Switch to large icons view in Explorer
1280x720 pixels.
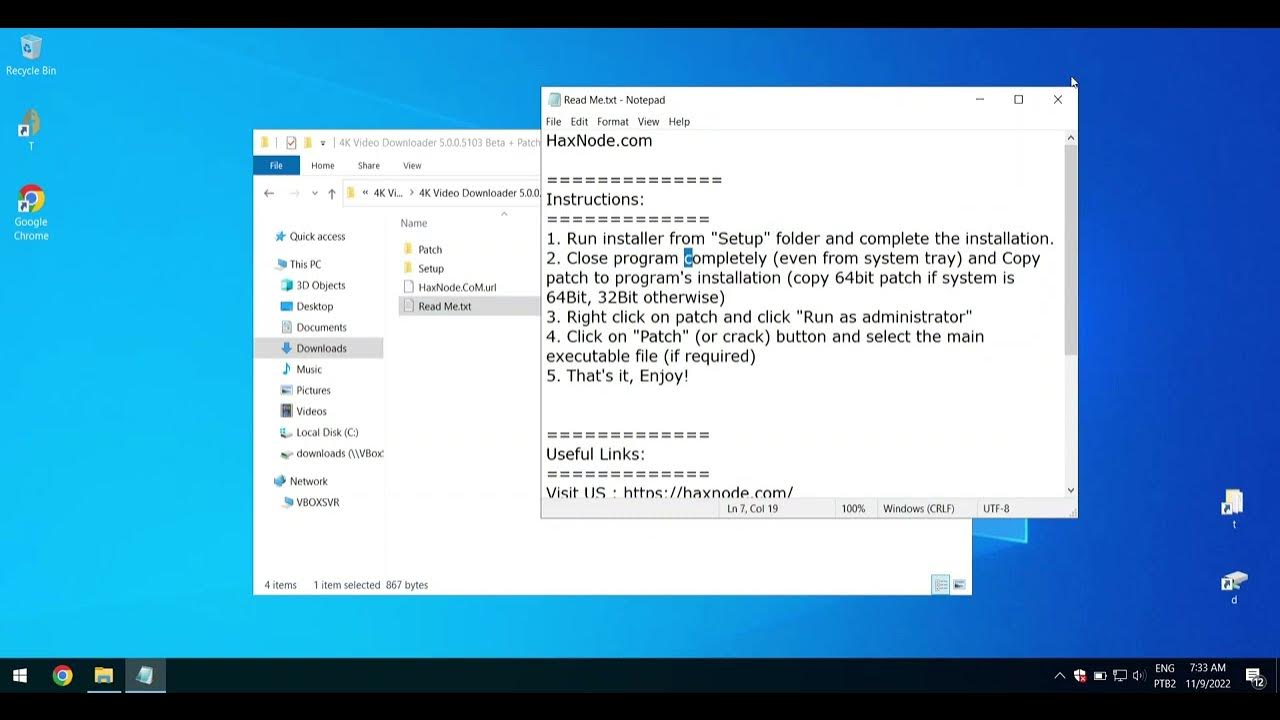pos(959,585)
